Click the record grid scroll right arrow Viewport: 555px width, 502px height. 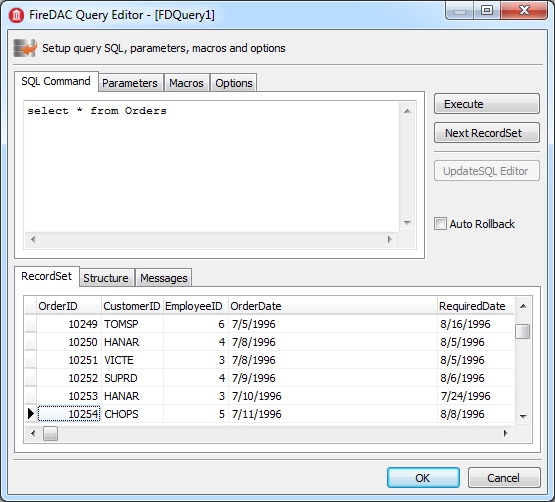pos(505,433)
